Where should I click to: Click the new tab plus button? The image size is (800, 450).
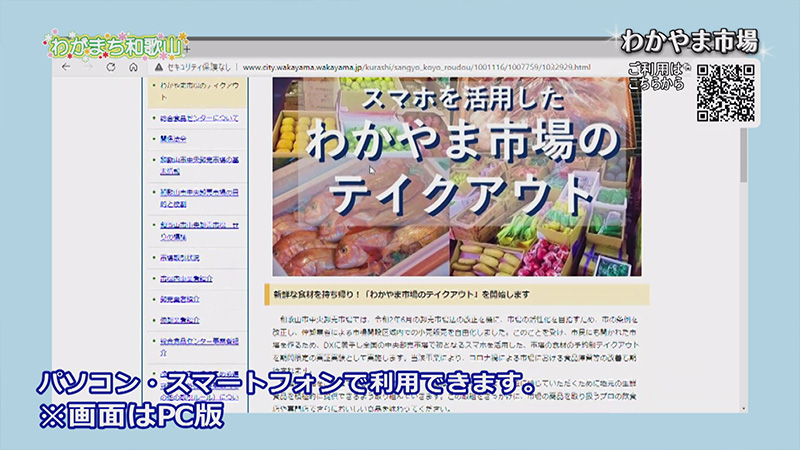click(186, 48)
